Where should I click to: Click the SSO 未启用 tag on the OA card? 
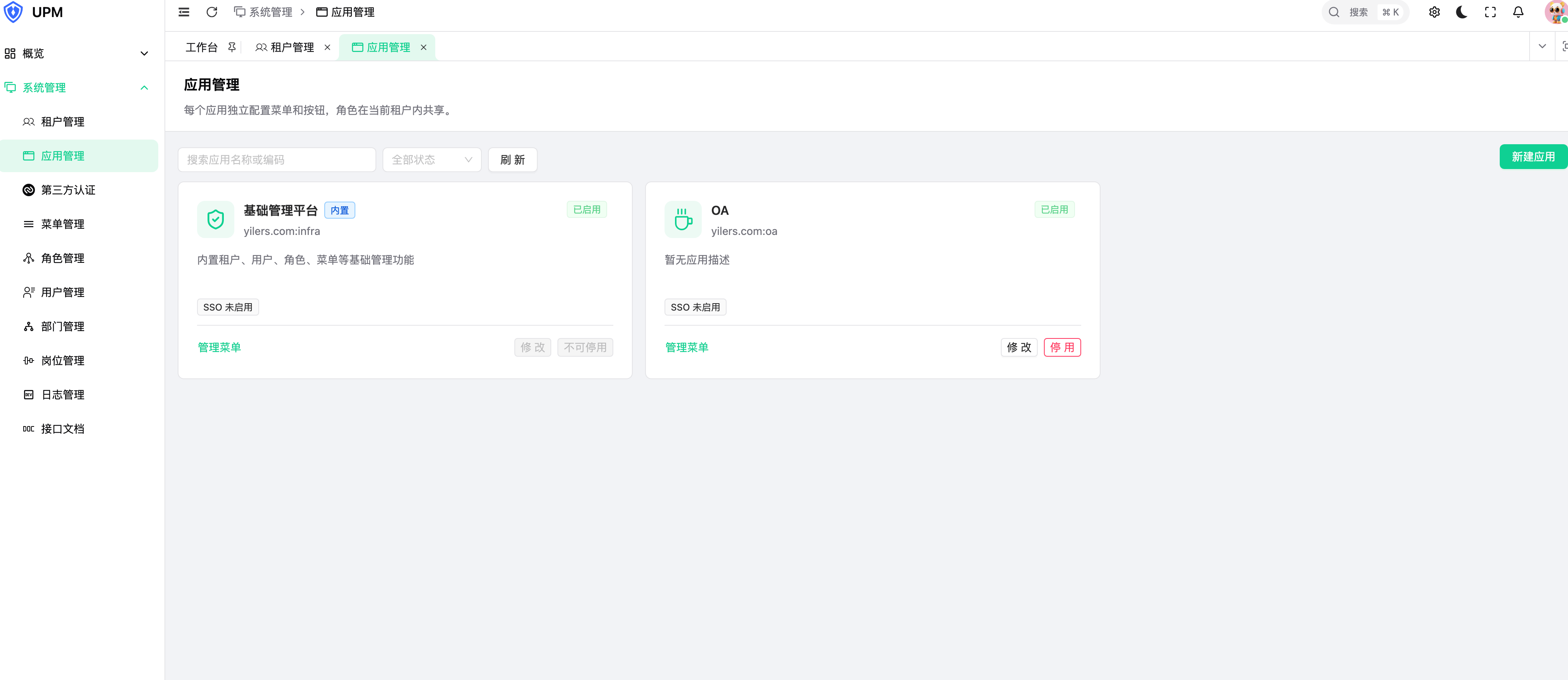(695, 307)
